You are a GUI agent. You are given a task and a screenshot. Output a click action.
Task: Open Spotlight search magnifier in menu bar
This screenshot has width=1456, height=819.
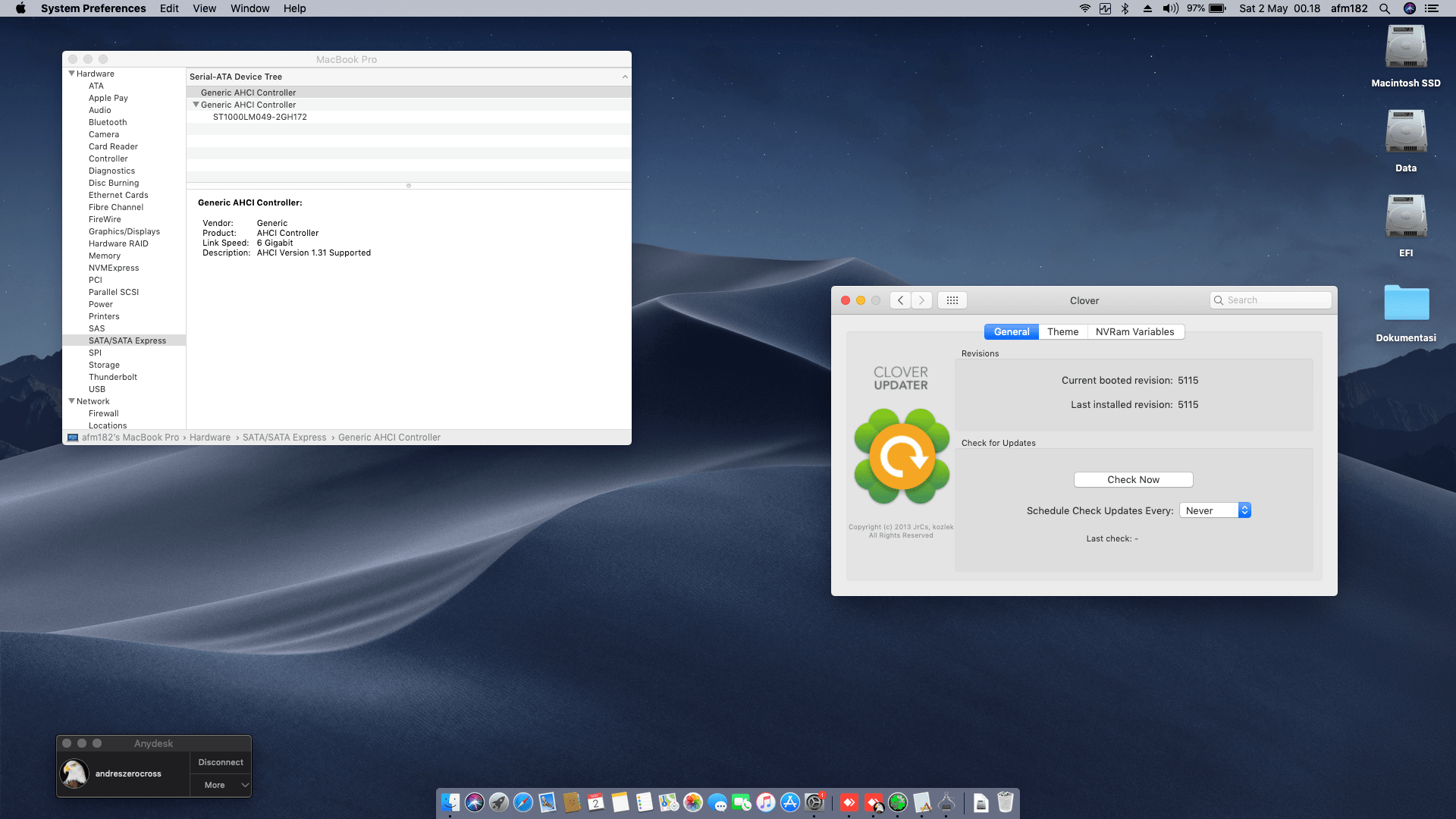[x=1385, y=8]
